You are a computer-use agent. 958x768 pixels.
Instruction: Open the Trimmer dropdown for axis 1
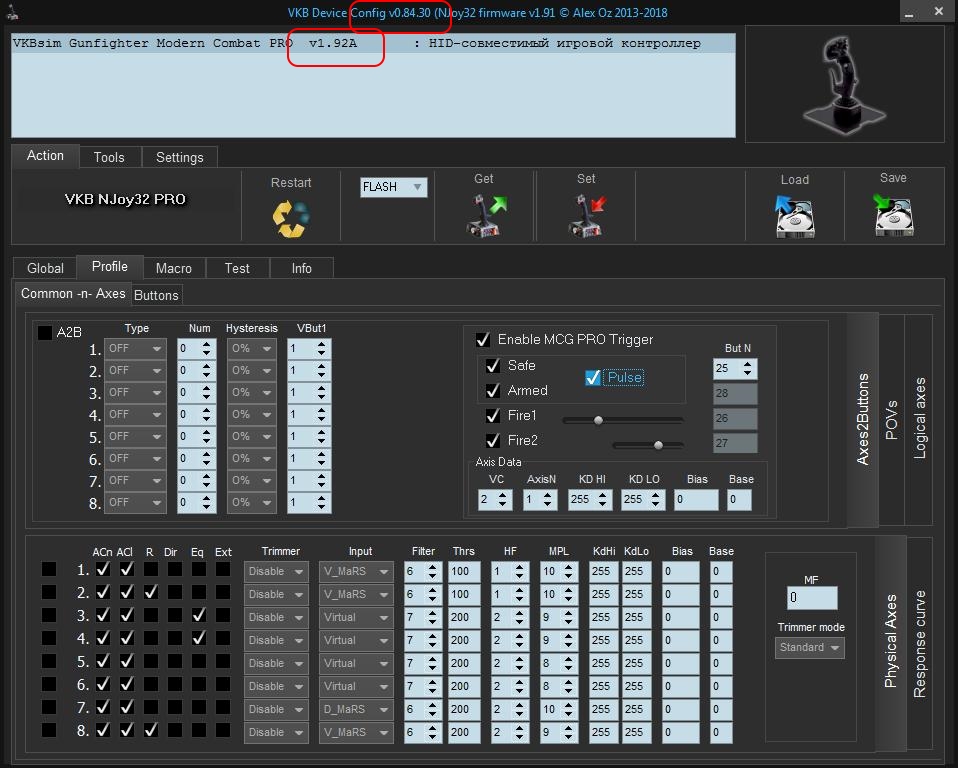click(x=276, y=571)
